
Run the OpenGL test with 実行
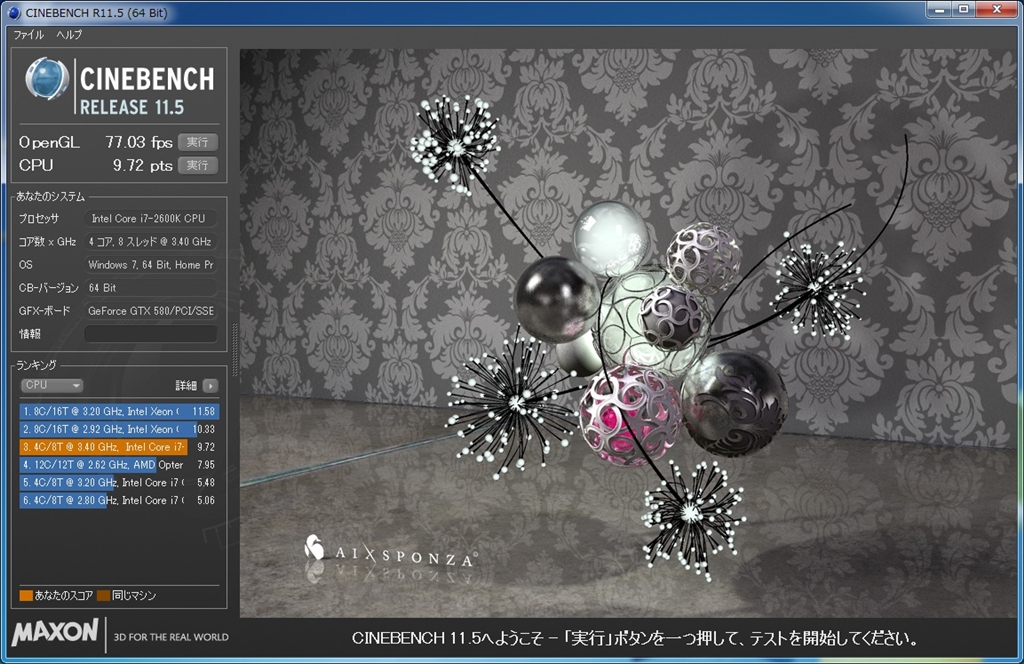point(198,142)
